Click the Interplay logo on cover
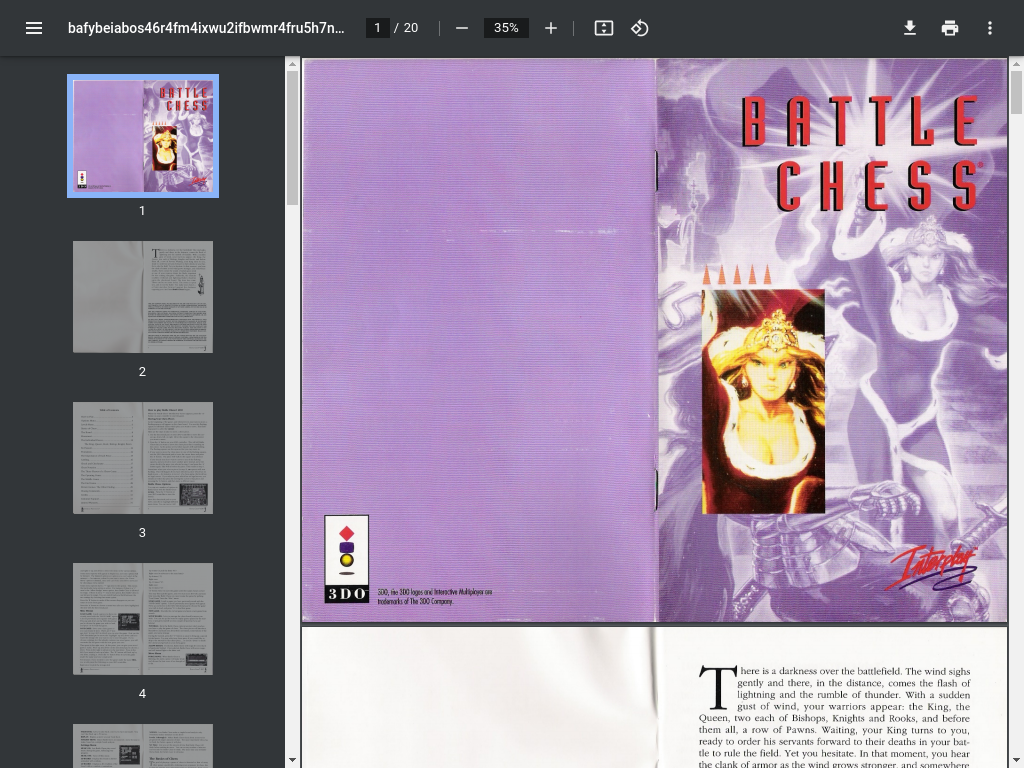Viewport: 1024px width, 768px height. pos(931,568)
